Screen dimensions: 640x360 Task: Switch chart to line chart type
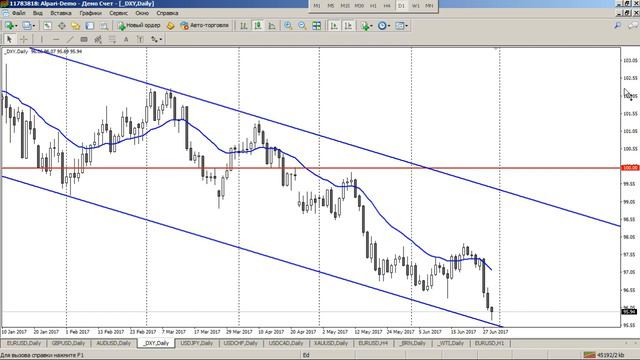(272, 26)
